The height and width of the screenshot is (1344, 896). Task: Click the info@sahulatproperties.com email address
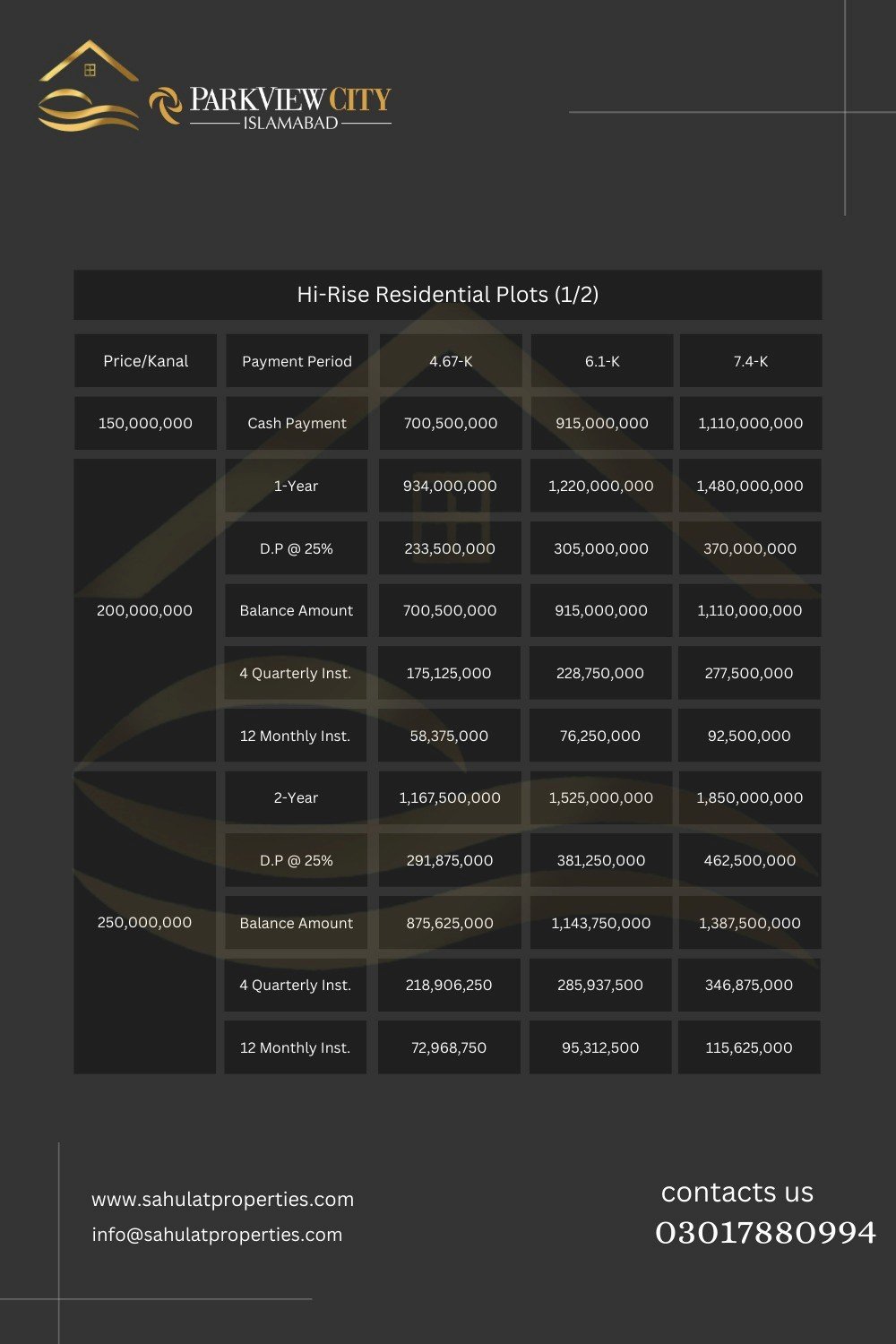217,1234
